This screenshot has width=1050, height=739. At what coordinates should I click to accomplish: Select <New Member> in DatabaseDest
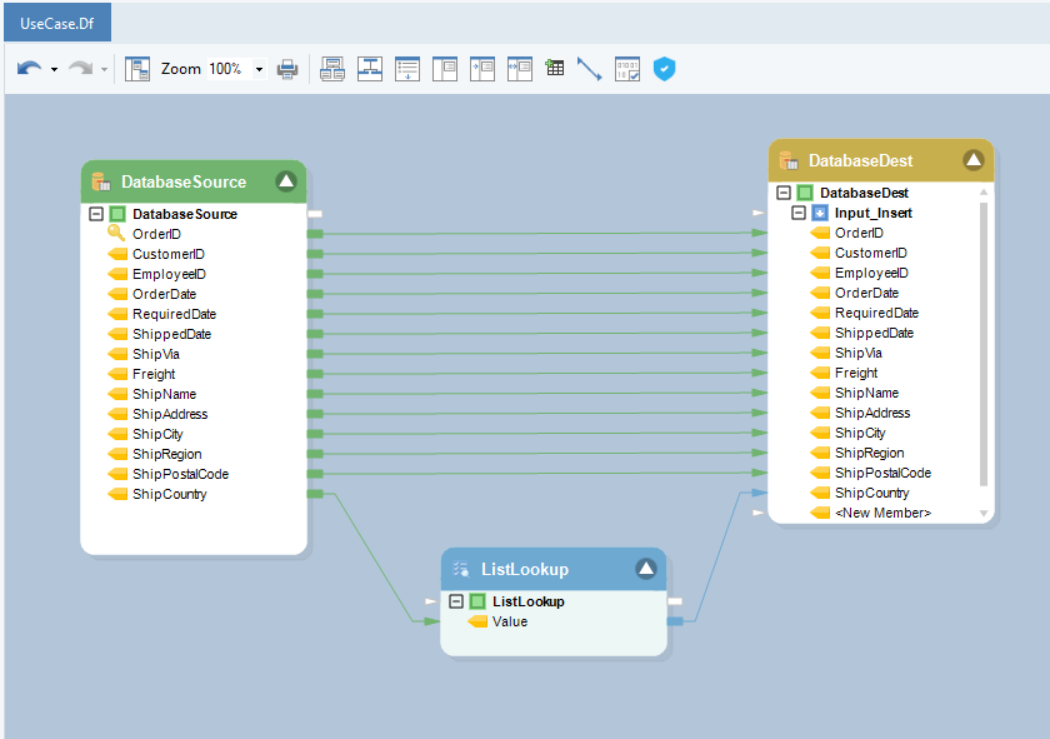882,513
